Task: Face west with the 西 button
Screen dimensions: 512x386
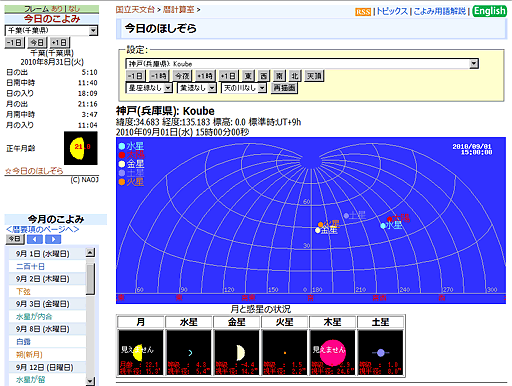Action: pyautogui.click(x=264, y=76)
